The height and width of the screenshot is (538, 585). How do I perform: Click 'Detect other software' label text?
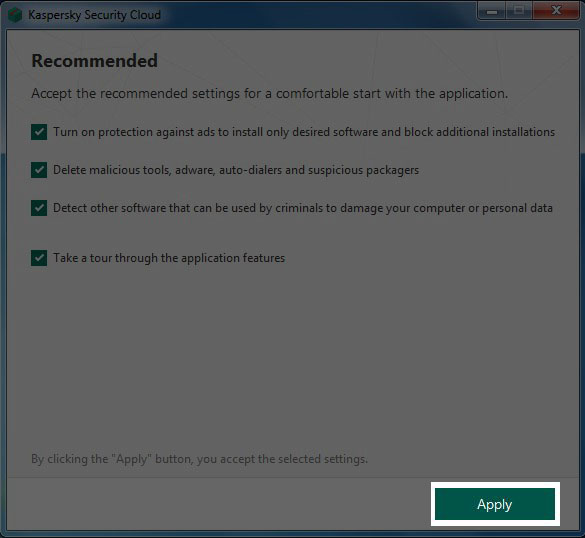[x=303, y=208]
